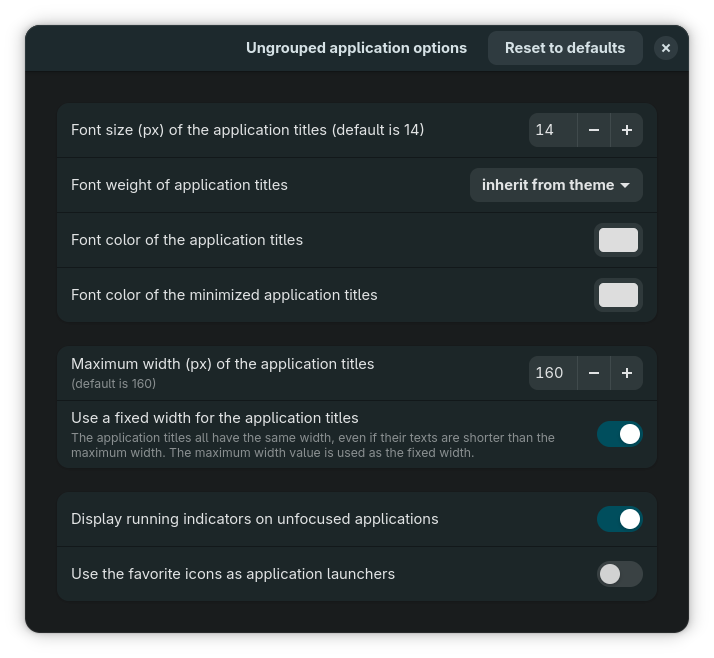Click minus to reduce maximum title width

pyautogui.click(x=594, y=373)
